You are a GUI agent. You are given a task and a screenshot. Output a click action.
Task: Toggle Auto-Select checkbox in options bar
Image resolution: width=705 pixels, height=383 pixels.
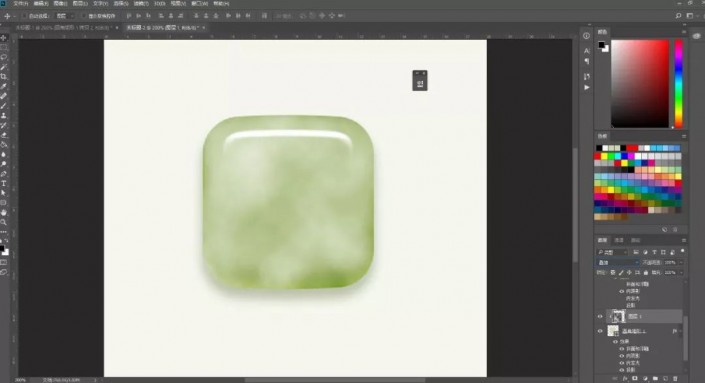[x=24, y=16]
